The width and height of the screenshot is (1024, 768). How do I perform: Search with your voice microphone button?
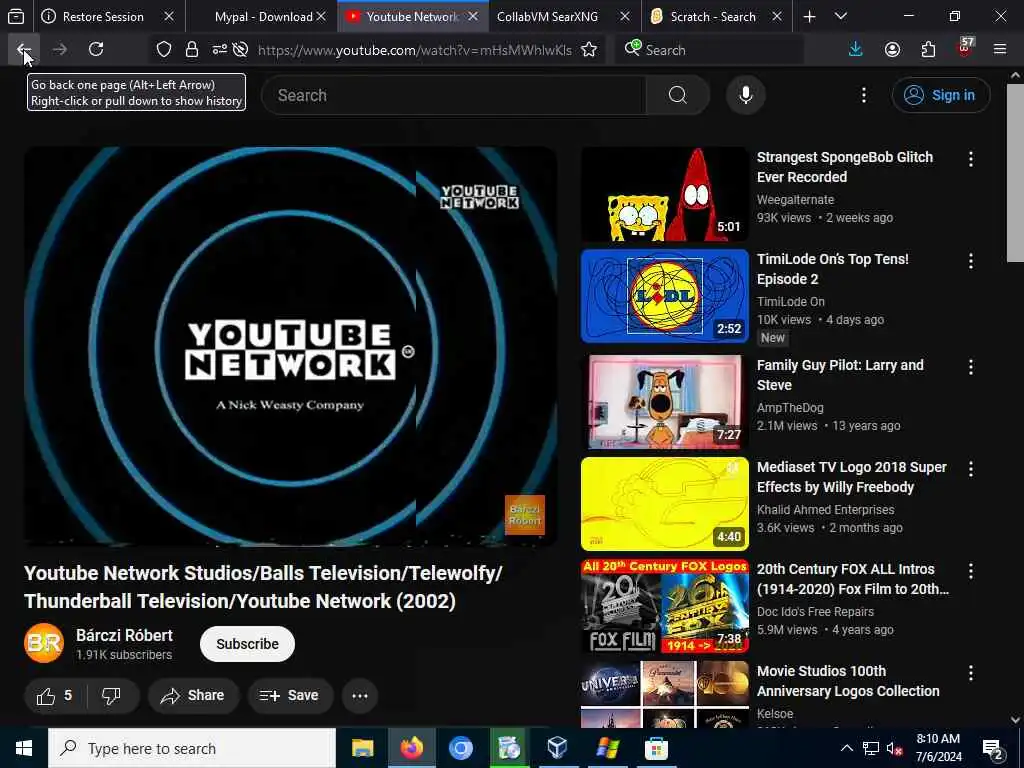coord(746,95)
